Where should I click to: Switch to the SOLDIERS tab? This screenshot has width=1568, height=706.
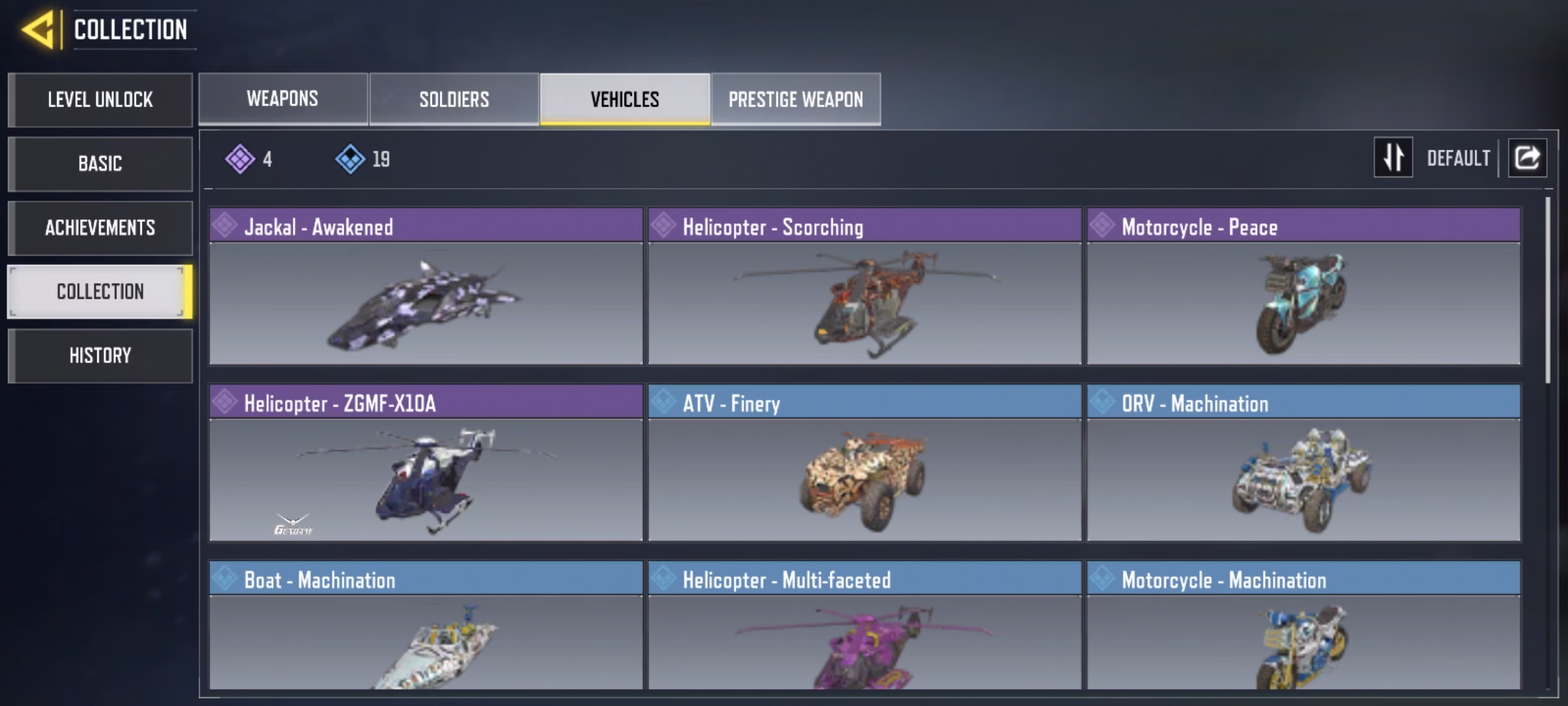coord(454,99)
